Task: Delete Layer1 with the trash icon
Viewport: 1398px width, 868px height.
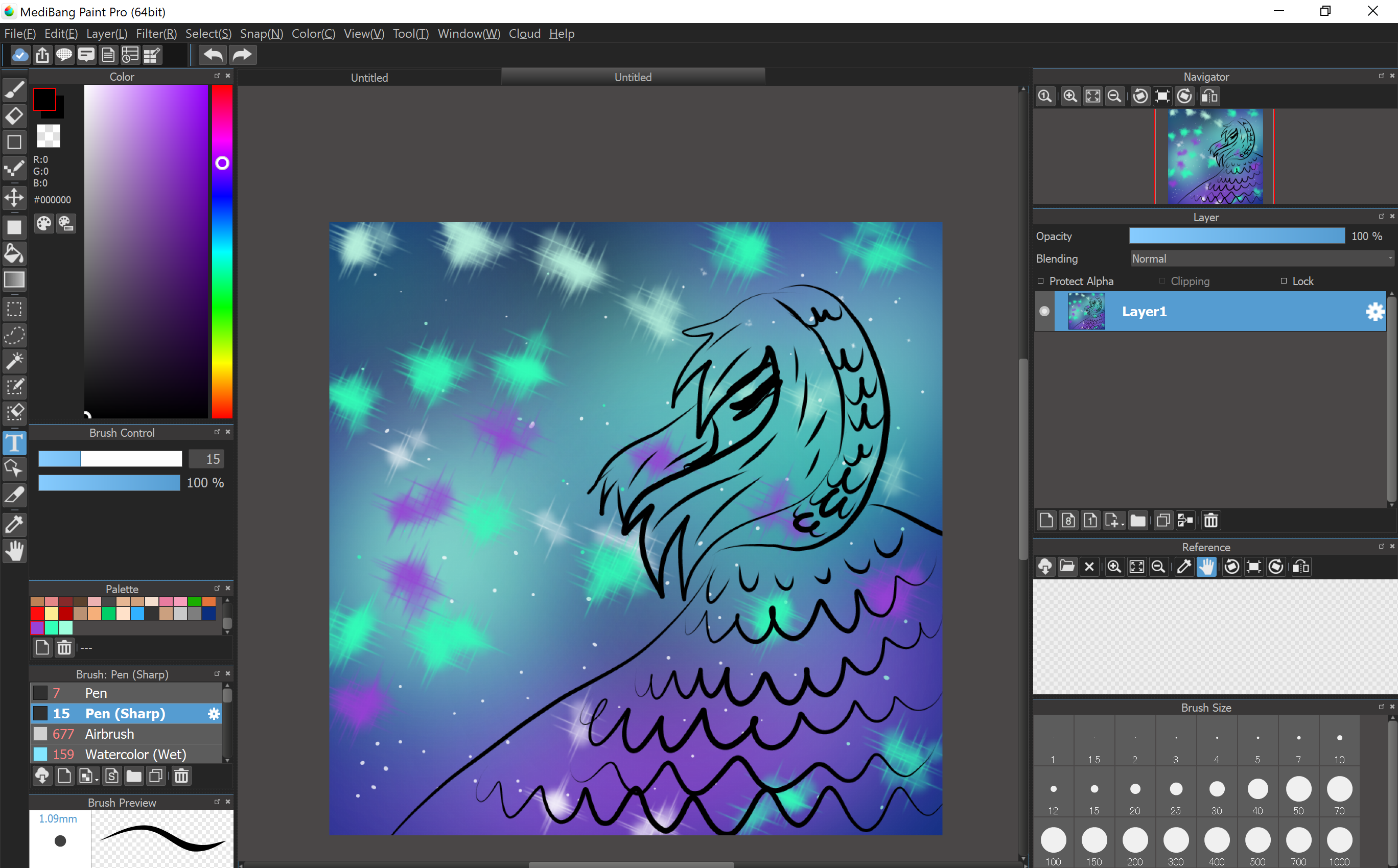Action: (1211, 520)
